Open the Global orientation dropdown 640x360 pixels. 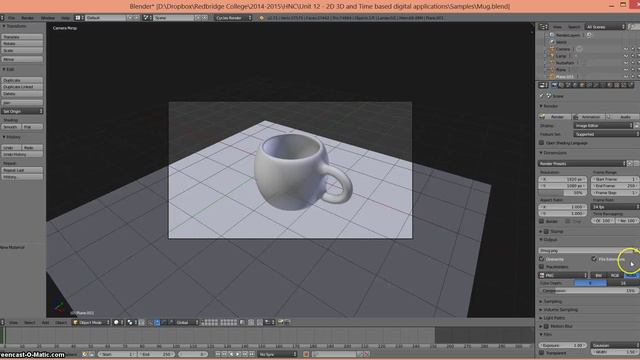[187, 322]
